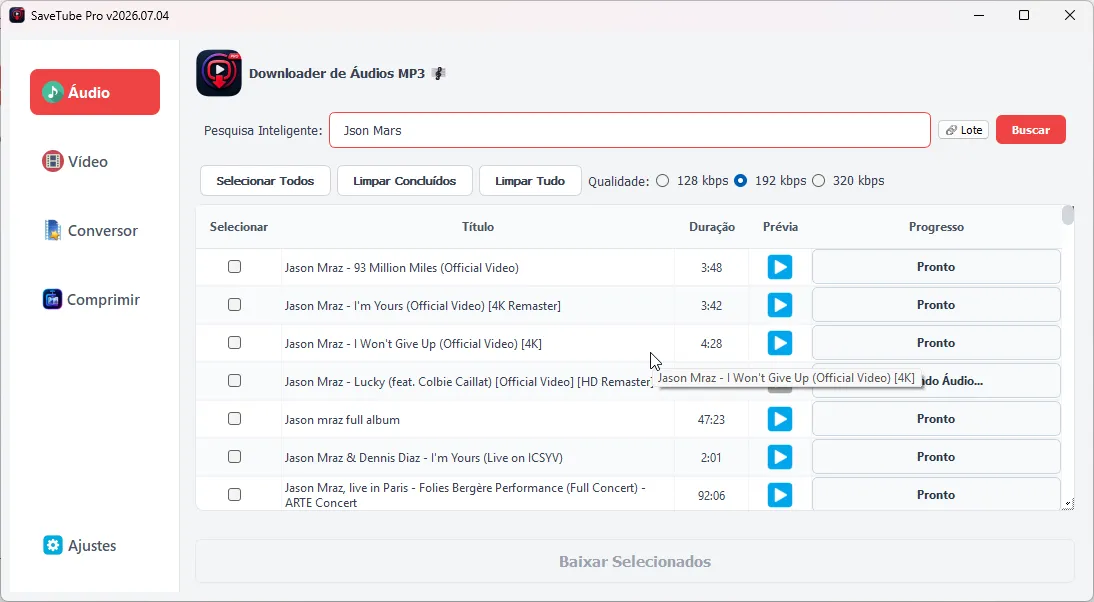Open the Áudio section in the sidebar

point(95,92)
